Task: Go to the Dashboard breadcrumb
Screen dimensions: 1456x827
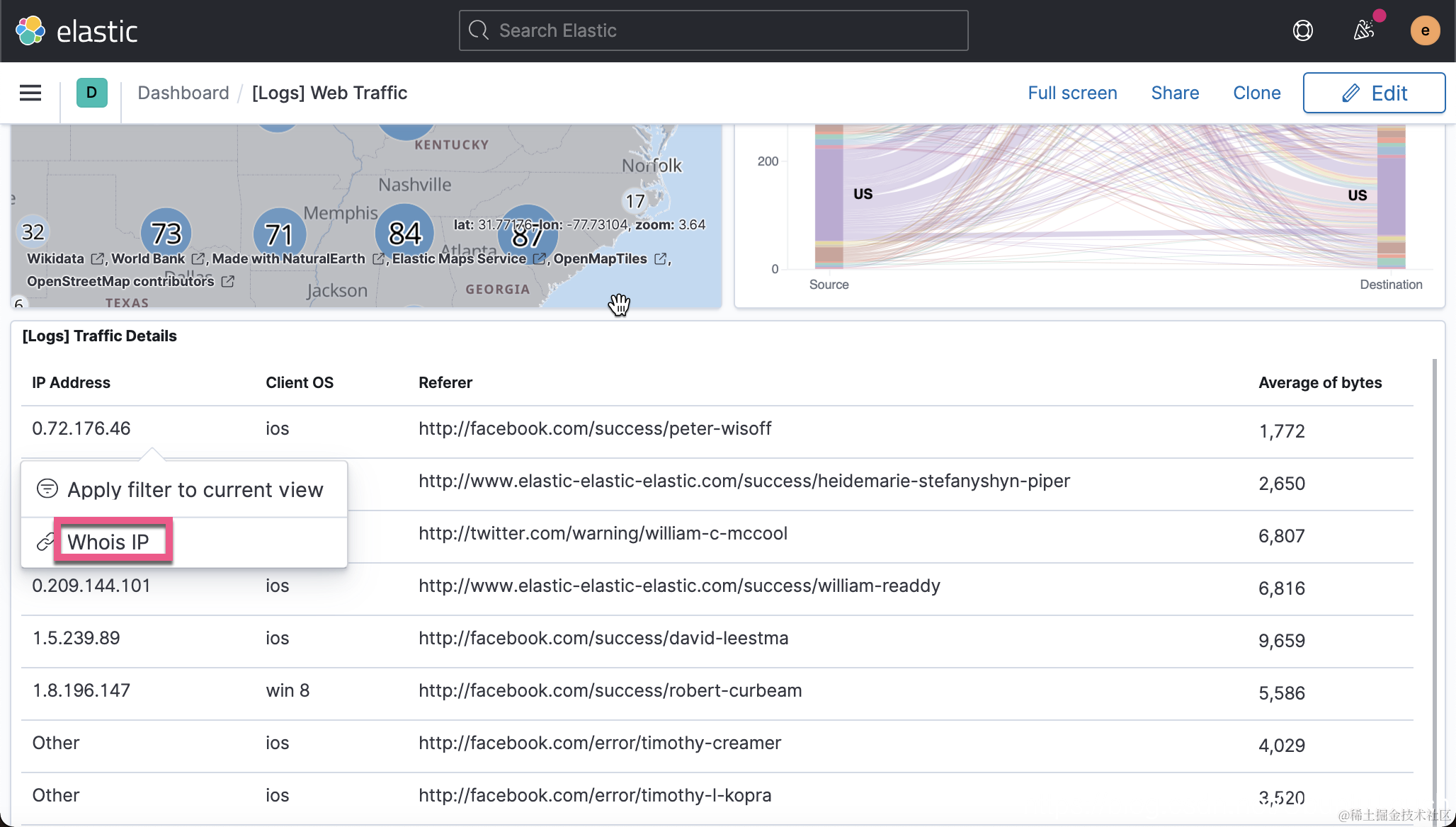Action: tap(183, 93)
